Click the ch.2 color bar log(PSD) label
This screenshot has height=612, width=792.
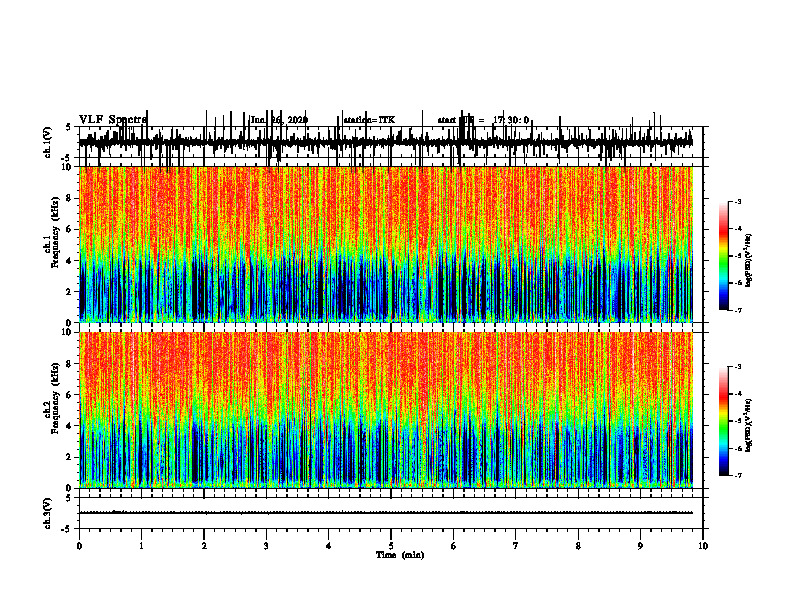(749, 425)
